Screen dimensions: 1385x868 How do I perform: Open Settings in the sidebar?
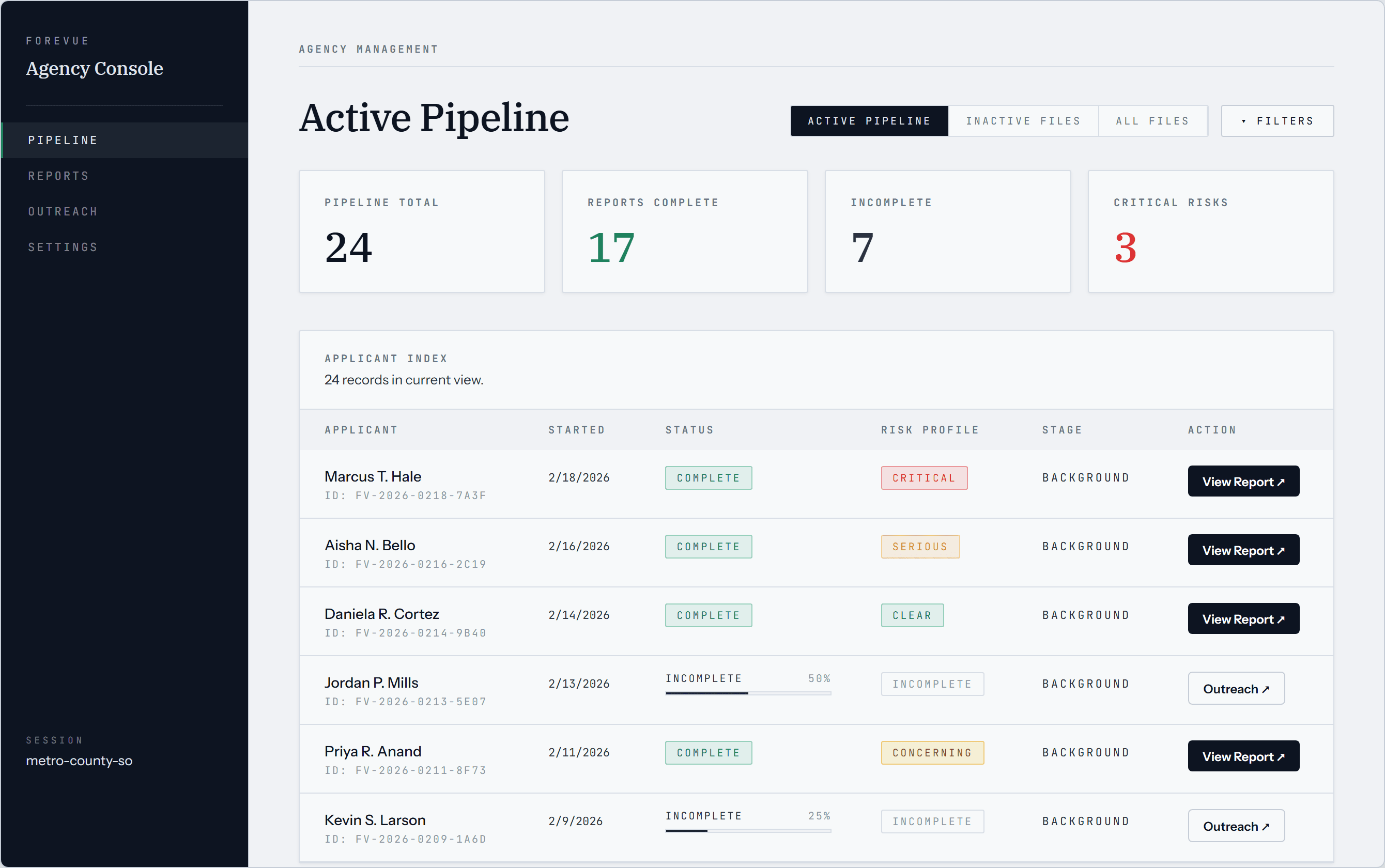(125, 247)
